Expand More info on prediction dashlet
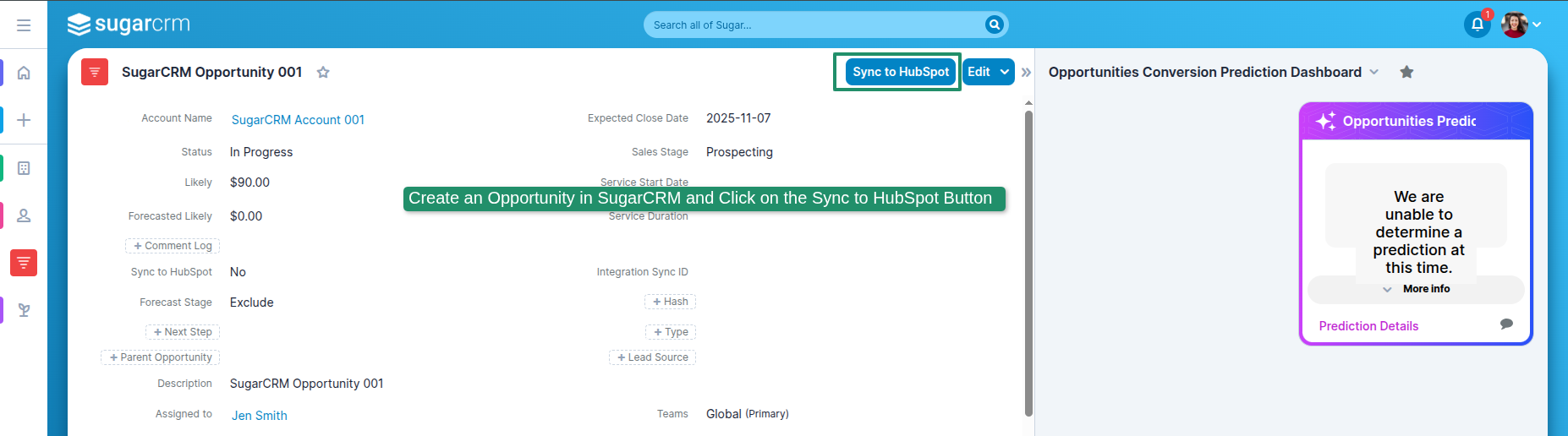Viewport: 1568px width, 436px height. 1417,289
